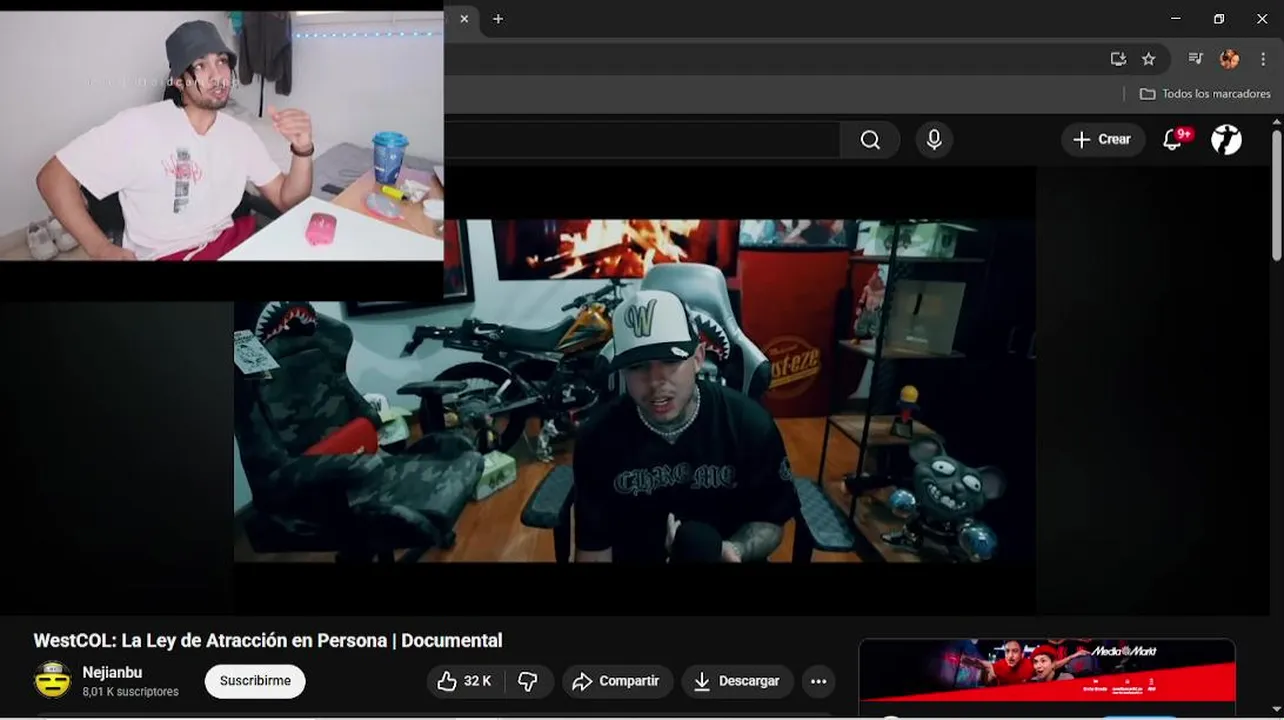Open the media control icon in toolbar
The height and width of the screenshot is (720, 1284).
click(x=1195, y=59)
